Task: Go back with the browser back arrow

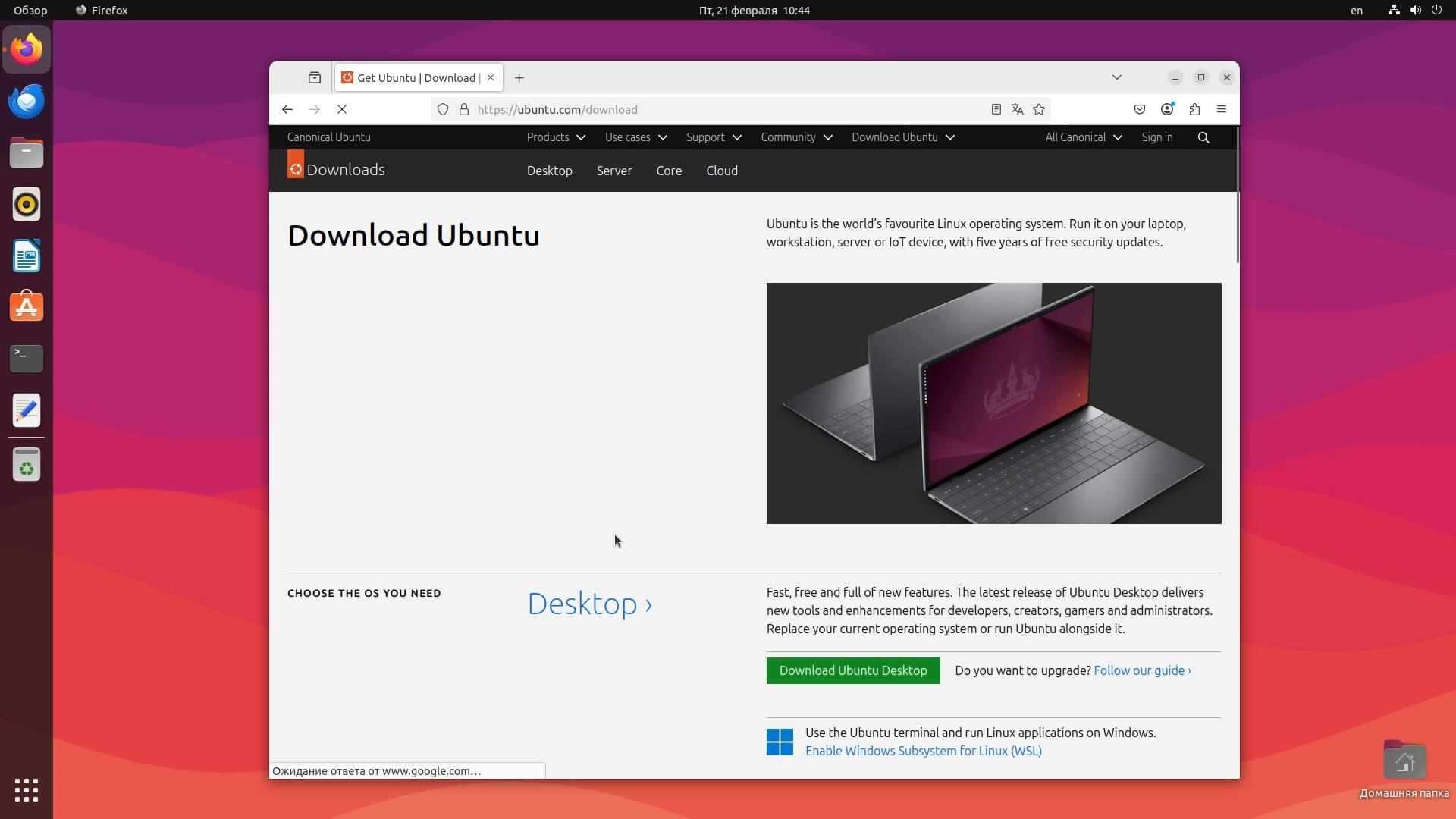Action: 287,109
